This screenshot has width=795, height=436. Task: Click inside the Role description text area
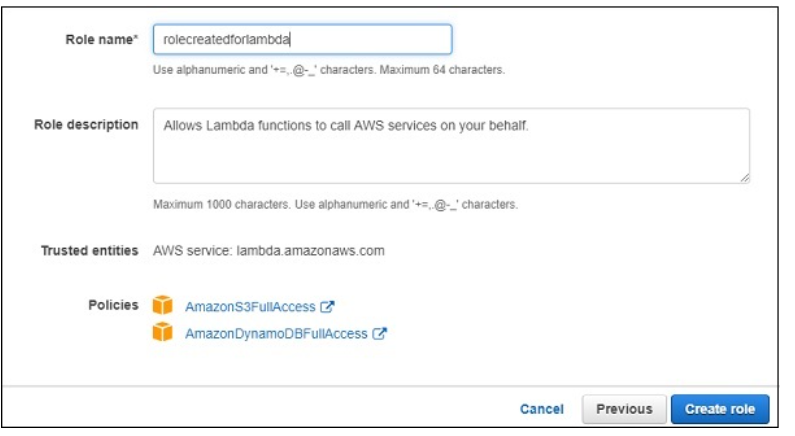coord(450,145)
